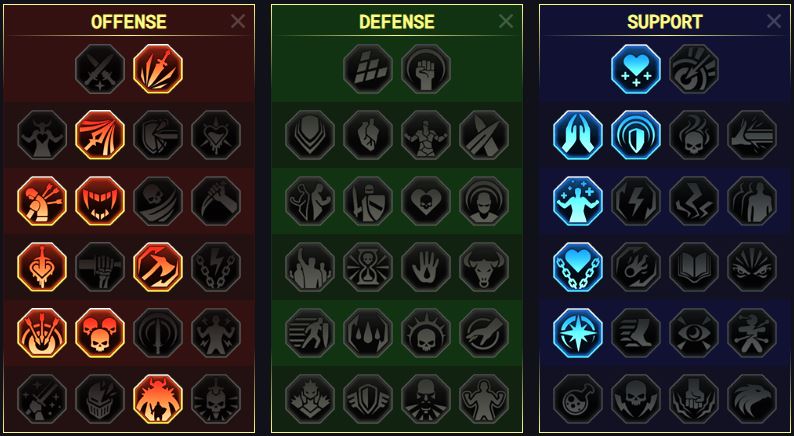Image resolution: width=794 pixels, height=436 pixels.
Task: Toggle the blue heart with pluses mastery
Action: (636, 69)
